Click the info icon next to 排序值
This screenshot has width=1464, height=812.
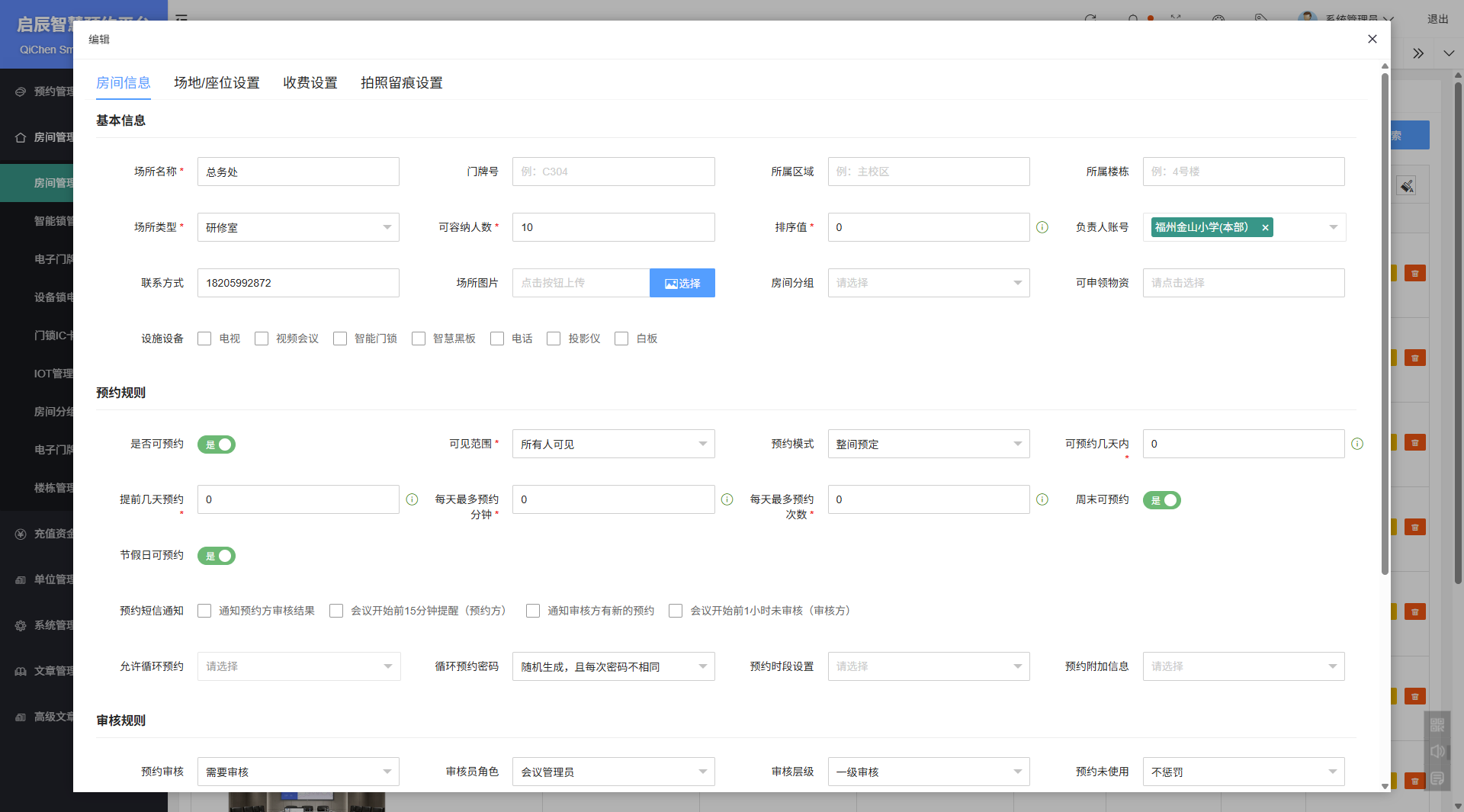1042,227
